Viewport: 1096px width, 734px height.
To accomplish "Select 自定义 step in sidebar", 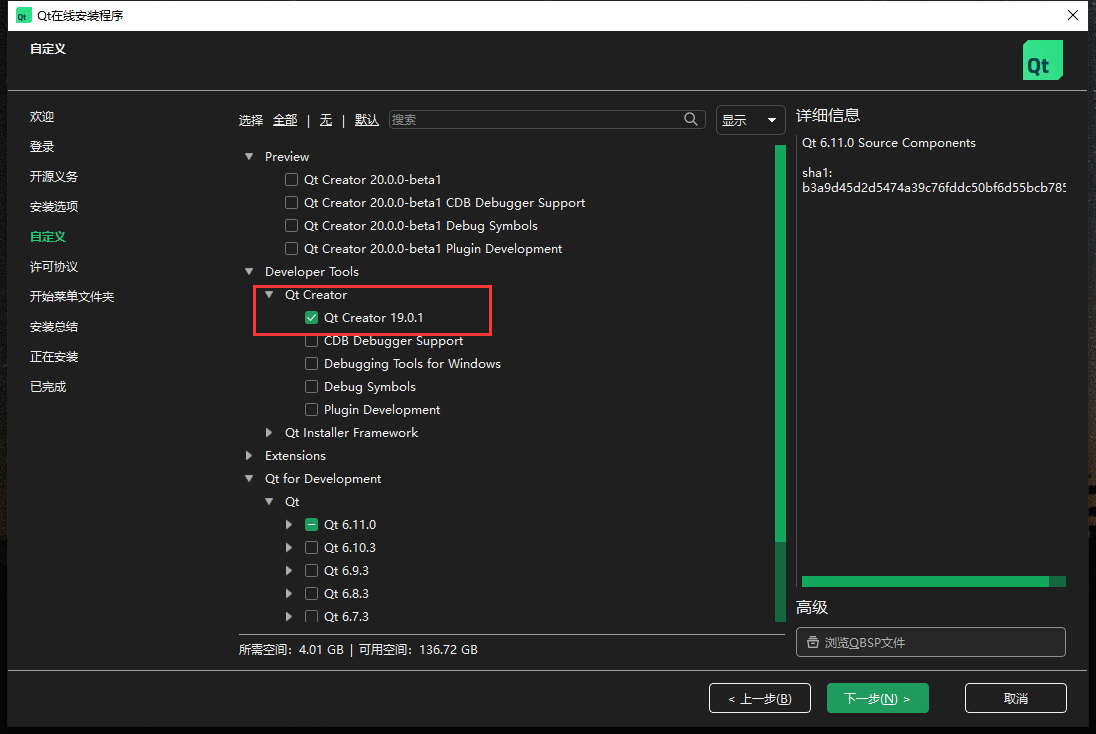I will tap(48, 237).
